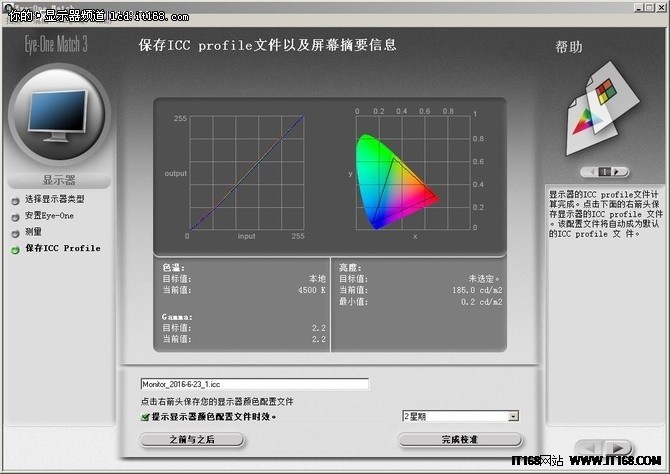Go back with the left arrow button
This screenshot has width=670, height=474.
pyautogui.click(x=590, y=448)
